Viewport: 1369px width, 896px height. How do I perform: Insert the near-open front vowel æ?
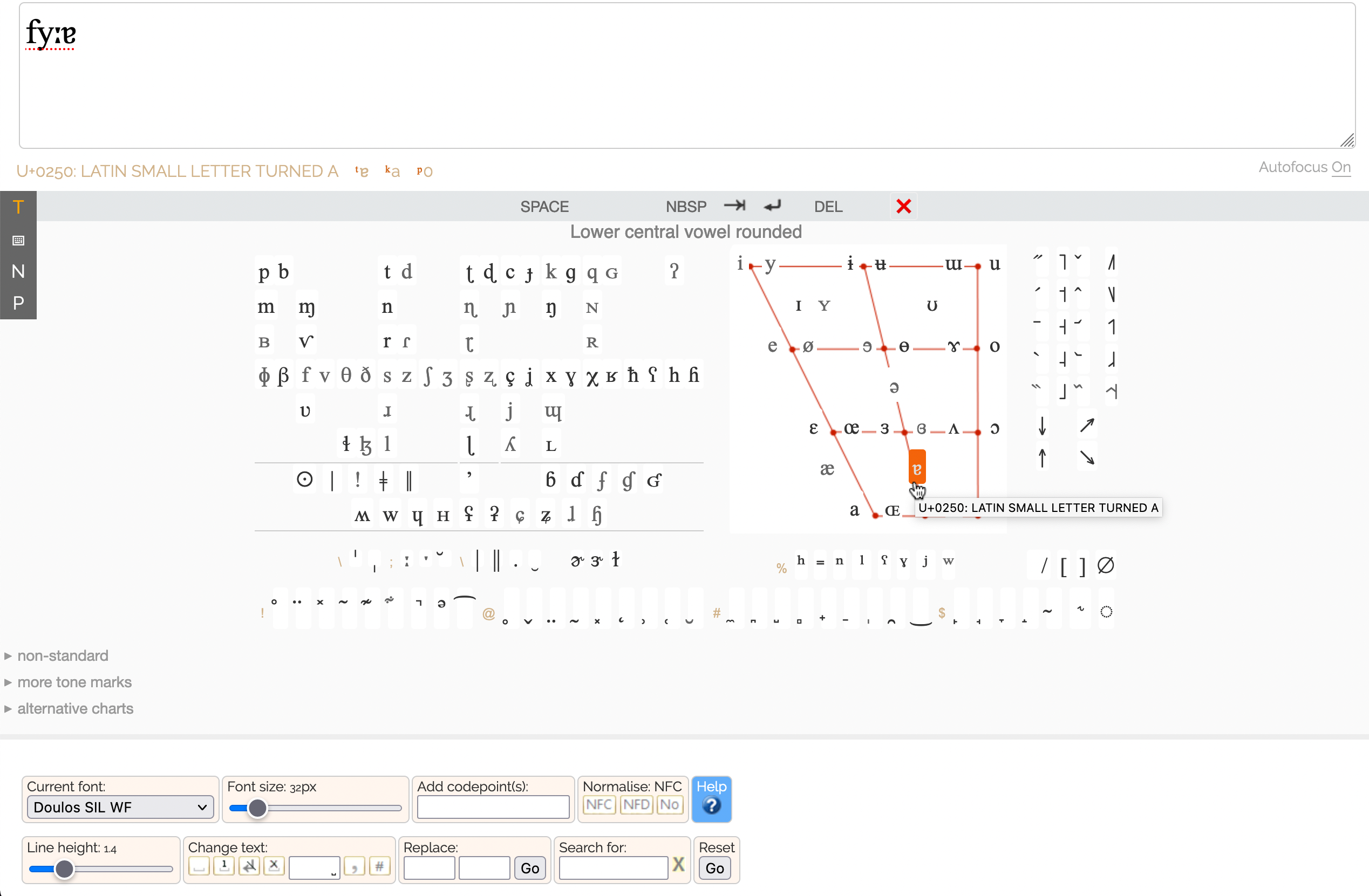[827, 469]
